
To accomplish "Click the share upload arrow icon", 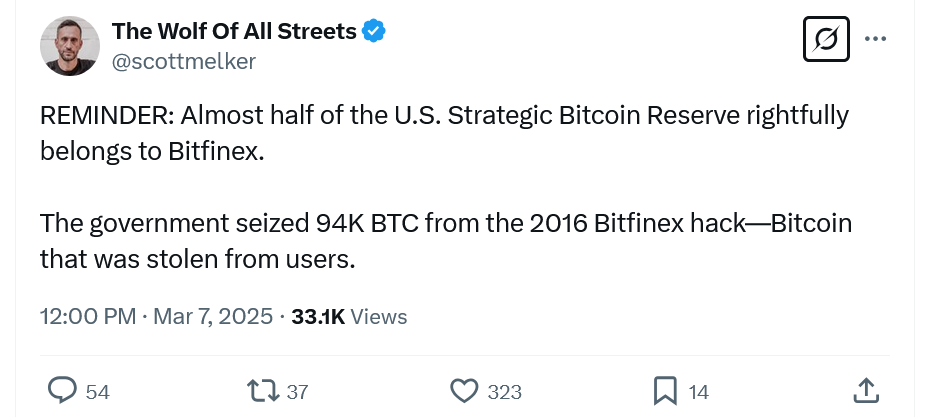I will point(867,391).
